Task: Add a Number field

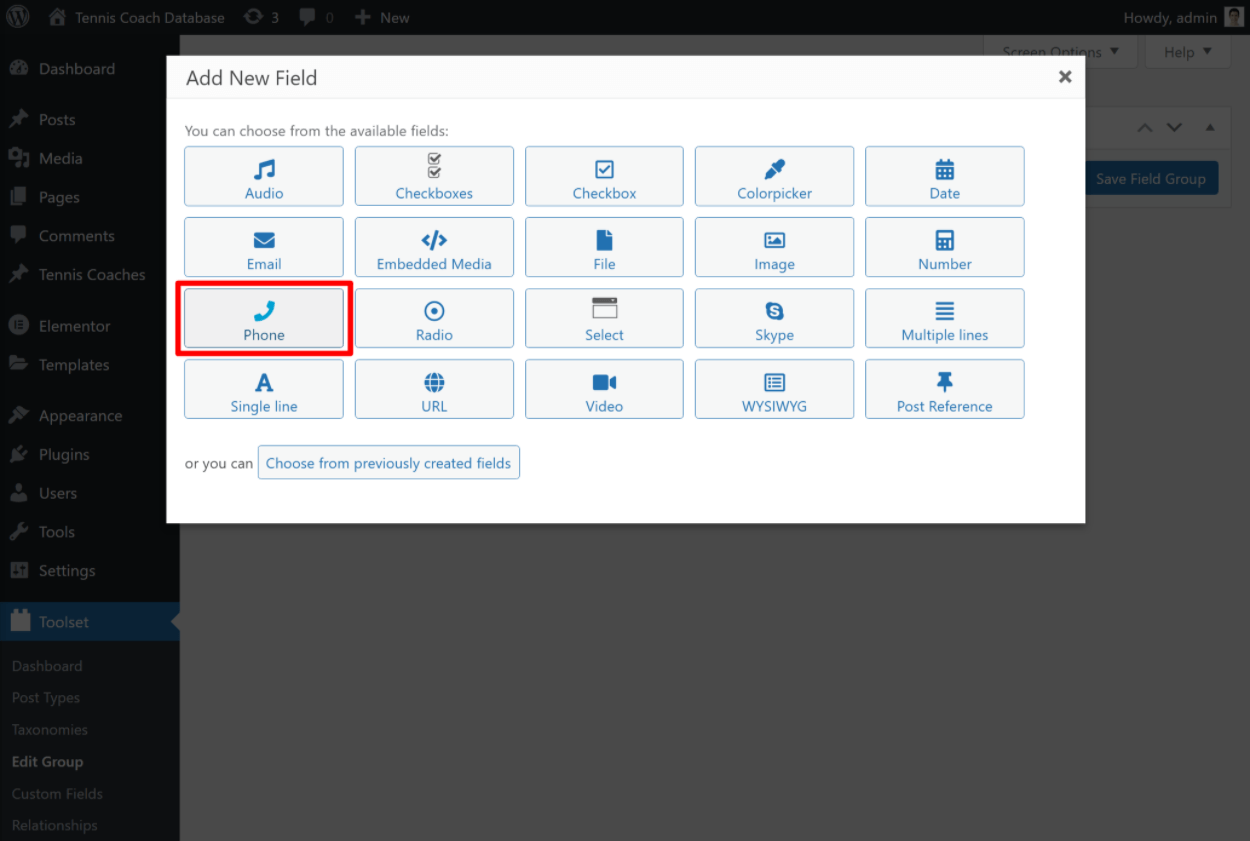Action: click(x=944, y=247)
